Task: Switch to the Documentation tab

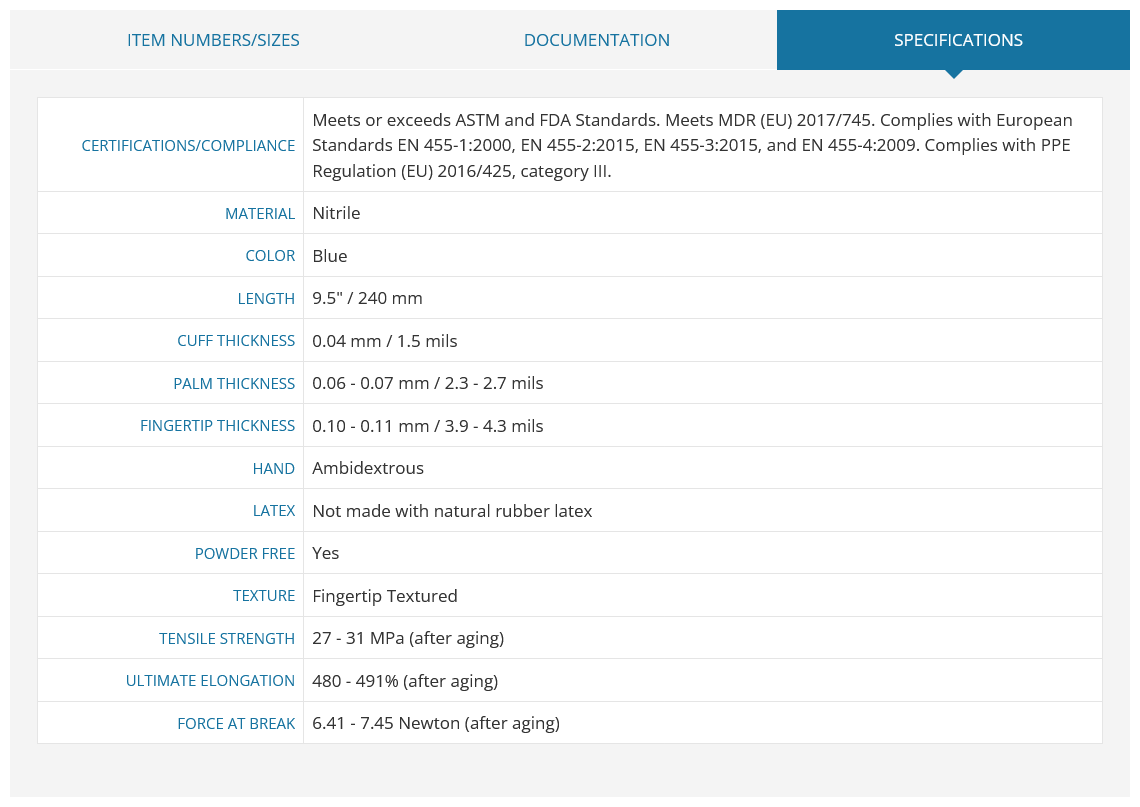Action: click(596, 40)
